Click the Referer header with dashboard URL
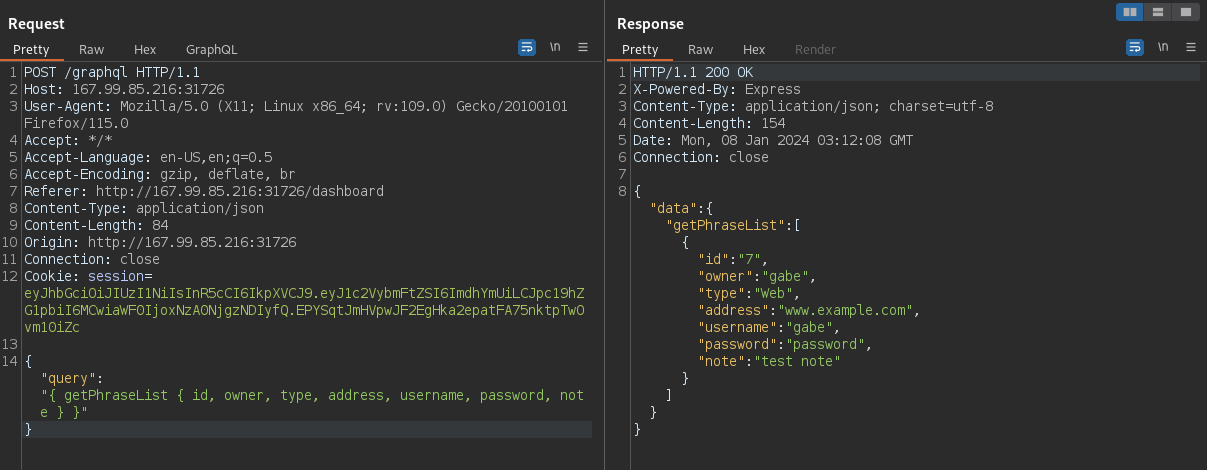Image resolution: width=1207 pixels, height=470 pixels. 204,191
